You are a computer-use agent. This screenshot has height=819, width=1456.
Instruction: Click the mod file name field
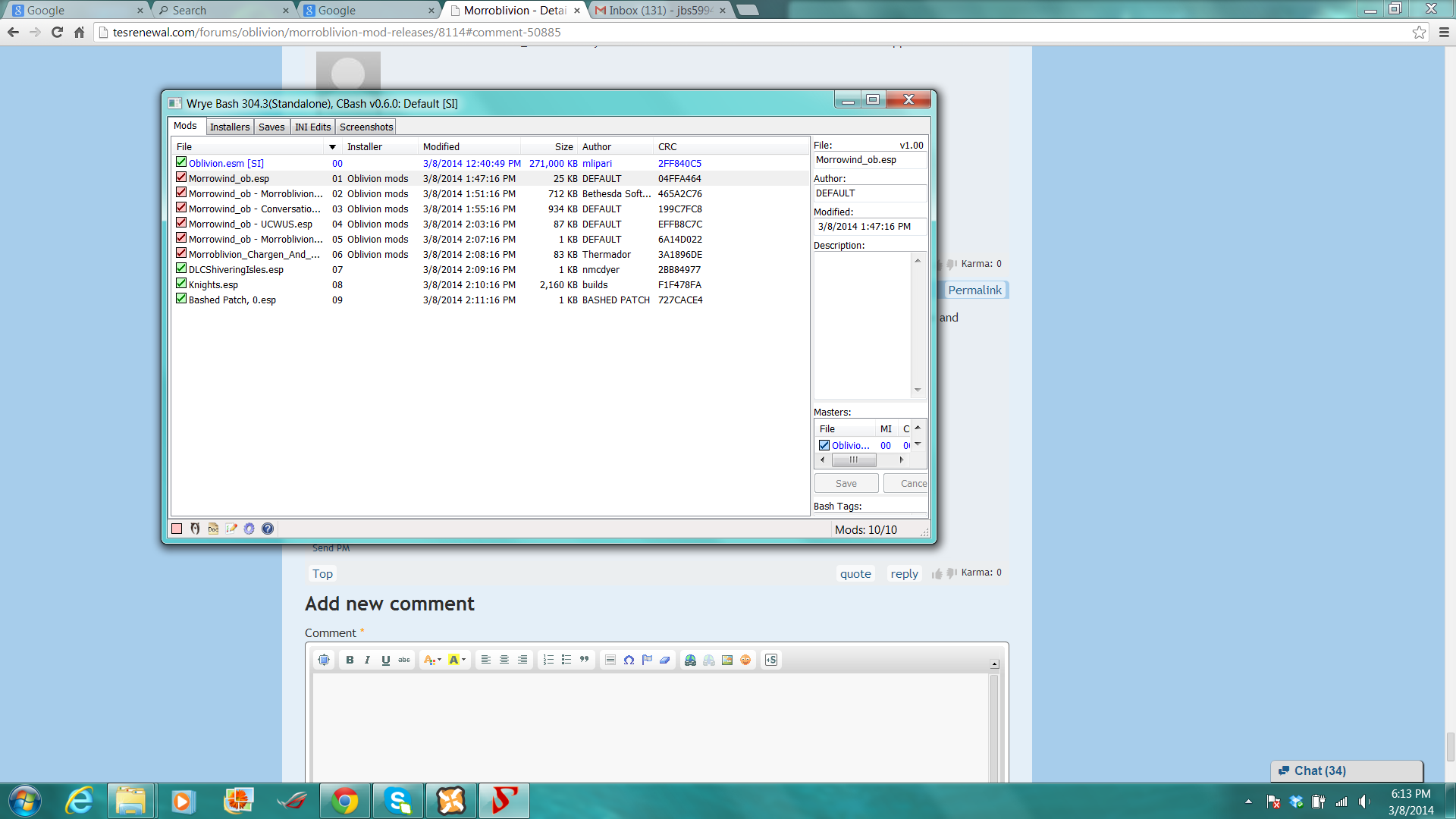coord(870,160)
